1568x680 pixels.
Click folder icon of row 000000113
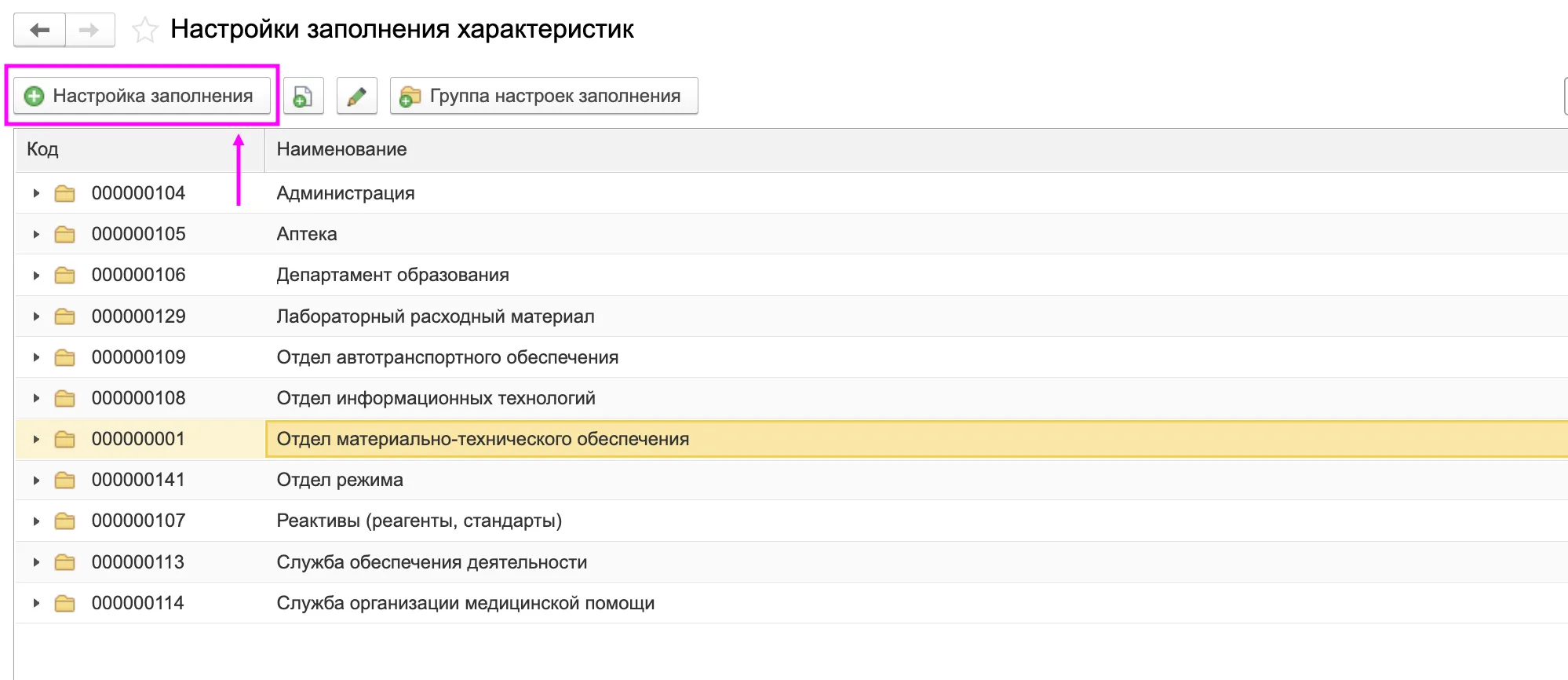coord(65,562)
